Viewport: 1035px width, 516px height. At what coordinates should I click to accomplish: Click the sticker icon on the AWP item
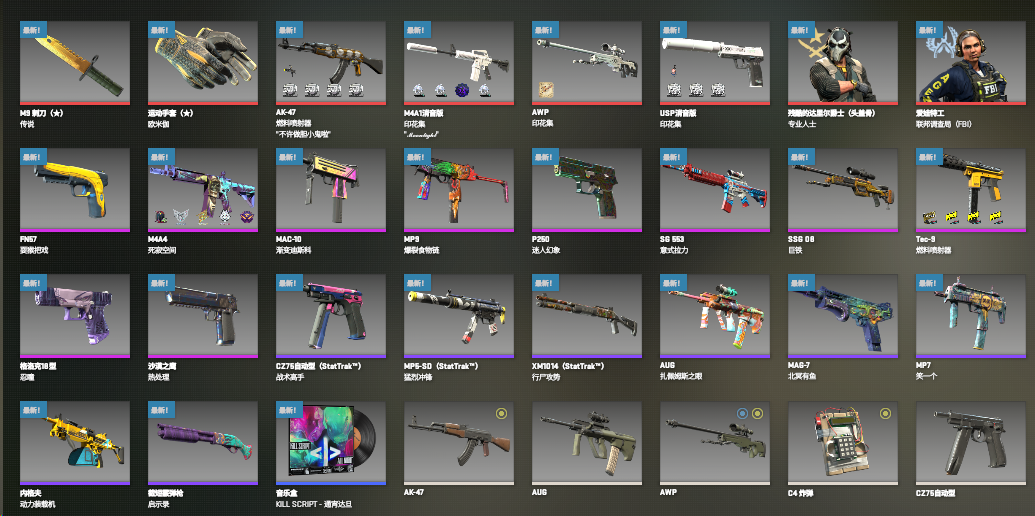545,90
